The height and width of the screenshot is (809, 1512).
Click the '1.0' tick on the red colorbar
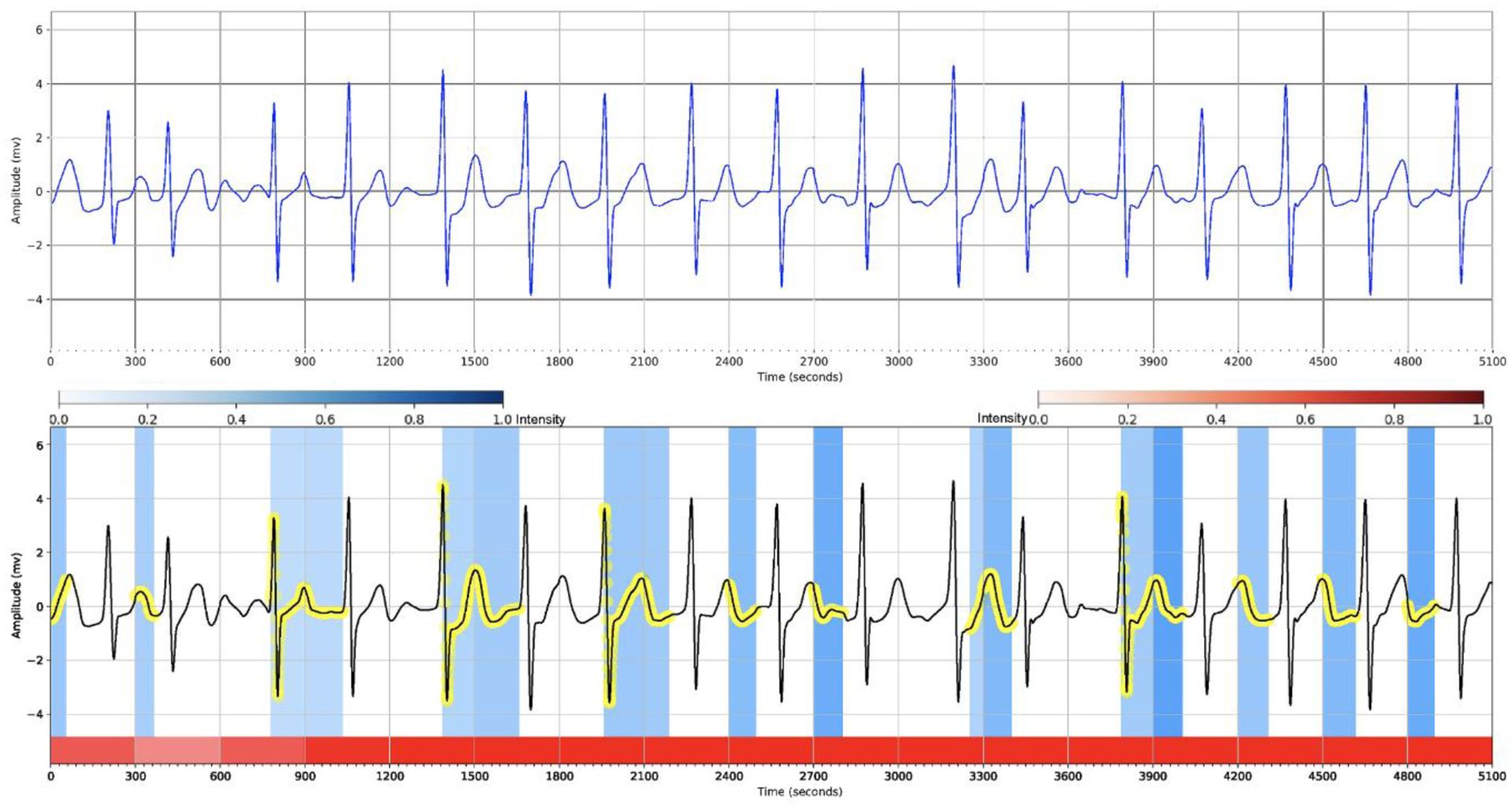click(1483, 420)
